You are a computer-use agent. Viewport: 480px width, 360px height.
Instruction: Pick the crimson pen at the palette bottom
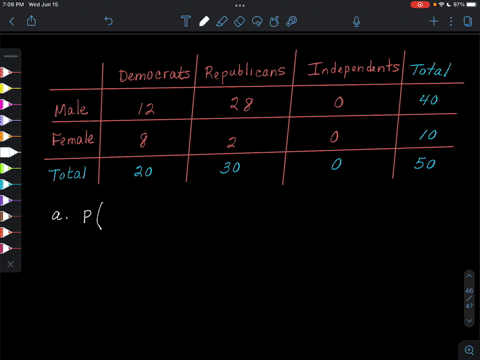[9, 248]
